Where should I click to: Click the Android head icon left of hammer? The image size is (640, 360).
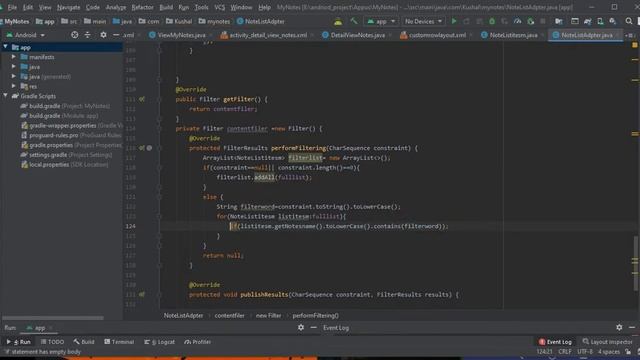(x=338, y=21)
